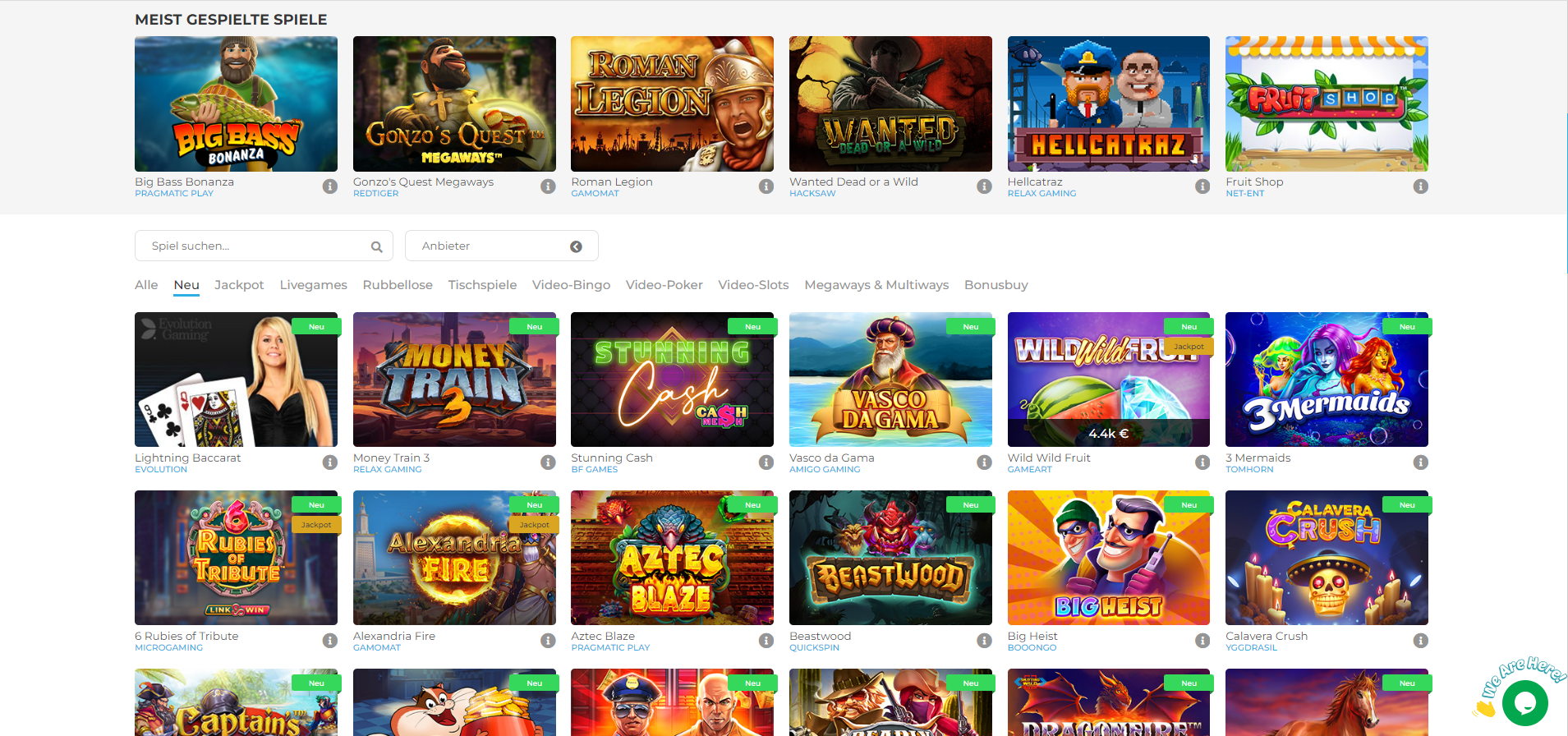Open info for Big Bass Bonanza
Viewport: 1568px width, 736px height.
click(330, 186)
